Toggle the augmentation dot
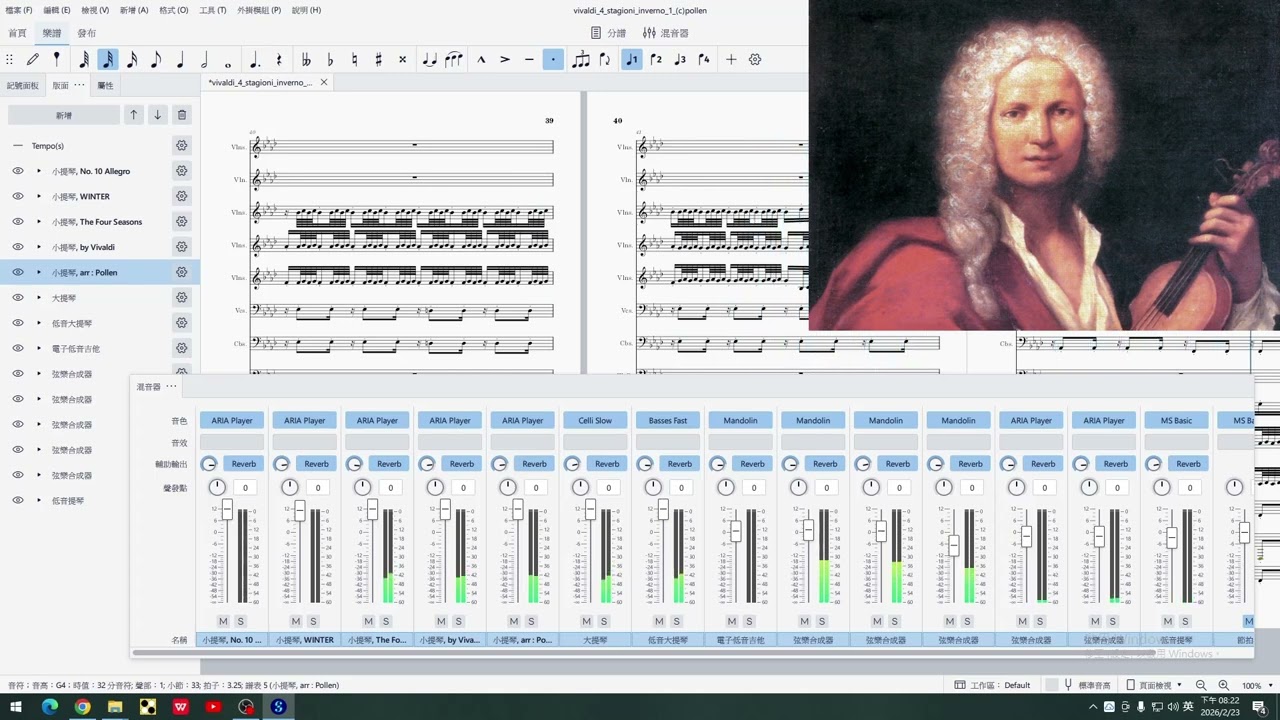Screen dimensions: 1280x720 coord(255,60)
